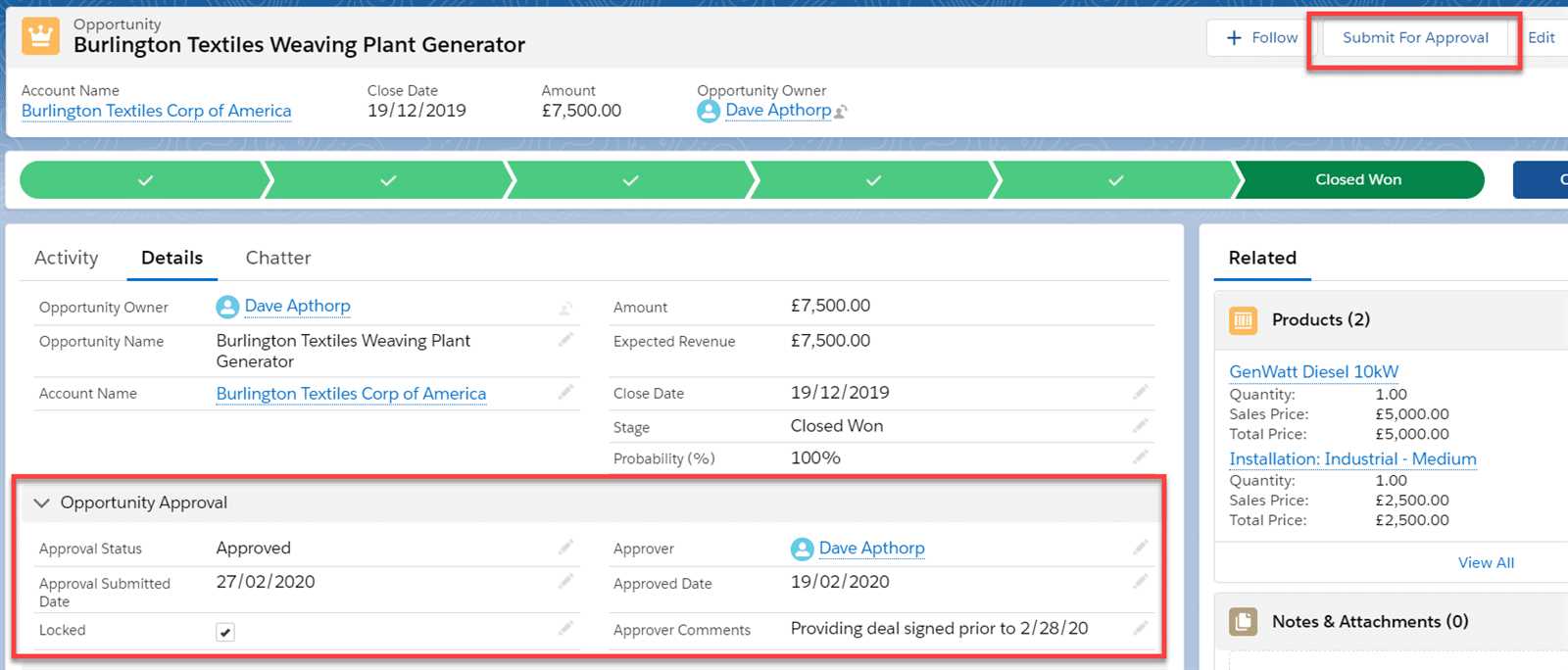Click Dave Apthorp avatar in details owner row
The width and height of the screenshot is (1568, 670).
pyautogui.click(x=227, y=307)
